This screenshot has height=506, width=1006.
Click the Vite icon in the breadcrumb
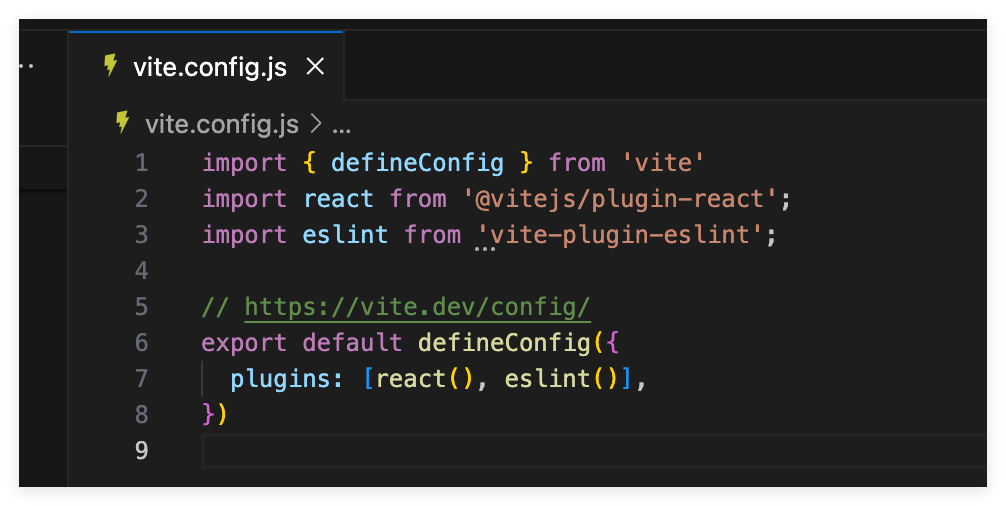pyautogui.click(x=123, y=122)
